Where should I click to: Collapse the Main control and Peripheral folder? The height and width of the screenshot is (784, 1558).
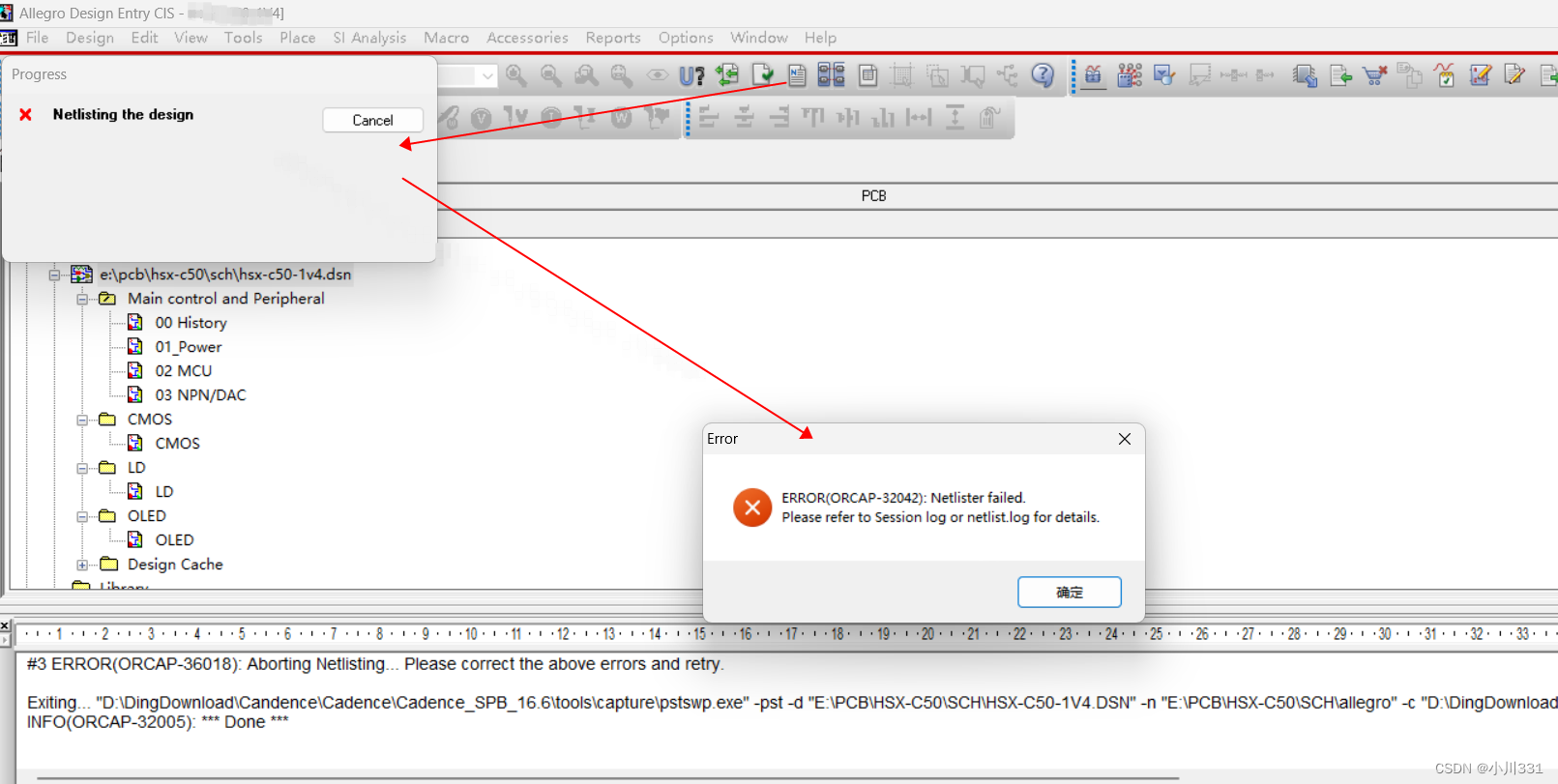click(x=82, y=299)
